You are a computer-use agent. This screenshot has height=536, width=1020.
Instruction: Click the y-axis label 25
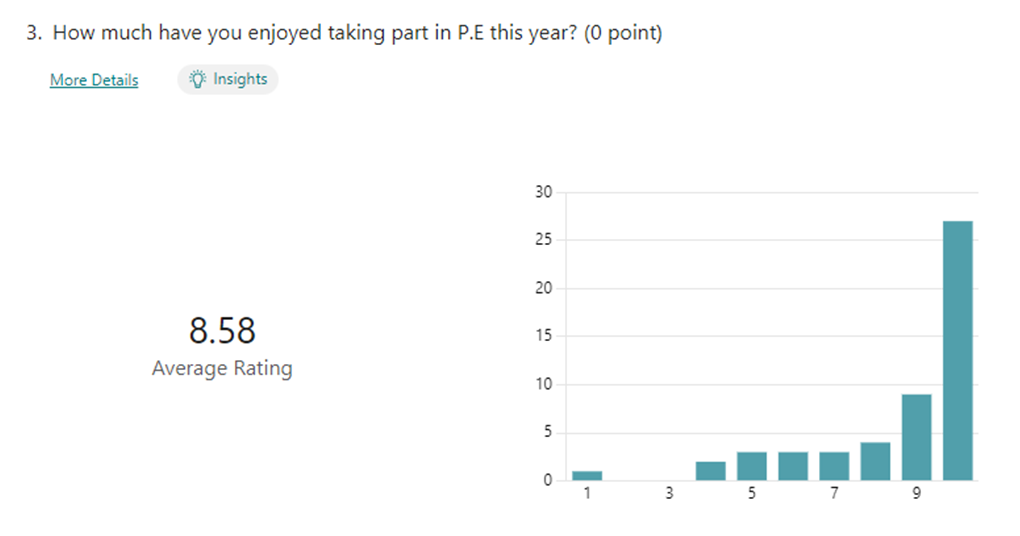pyautogui.click(x=544, y=240)
